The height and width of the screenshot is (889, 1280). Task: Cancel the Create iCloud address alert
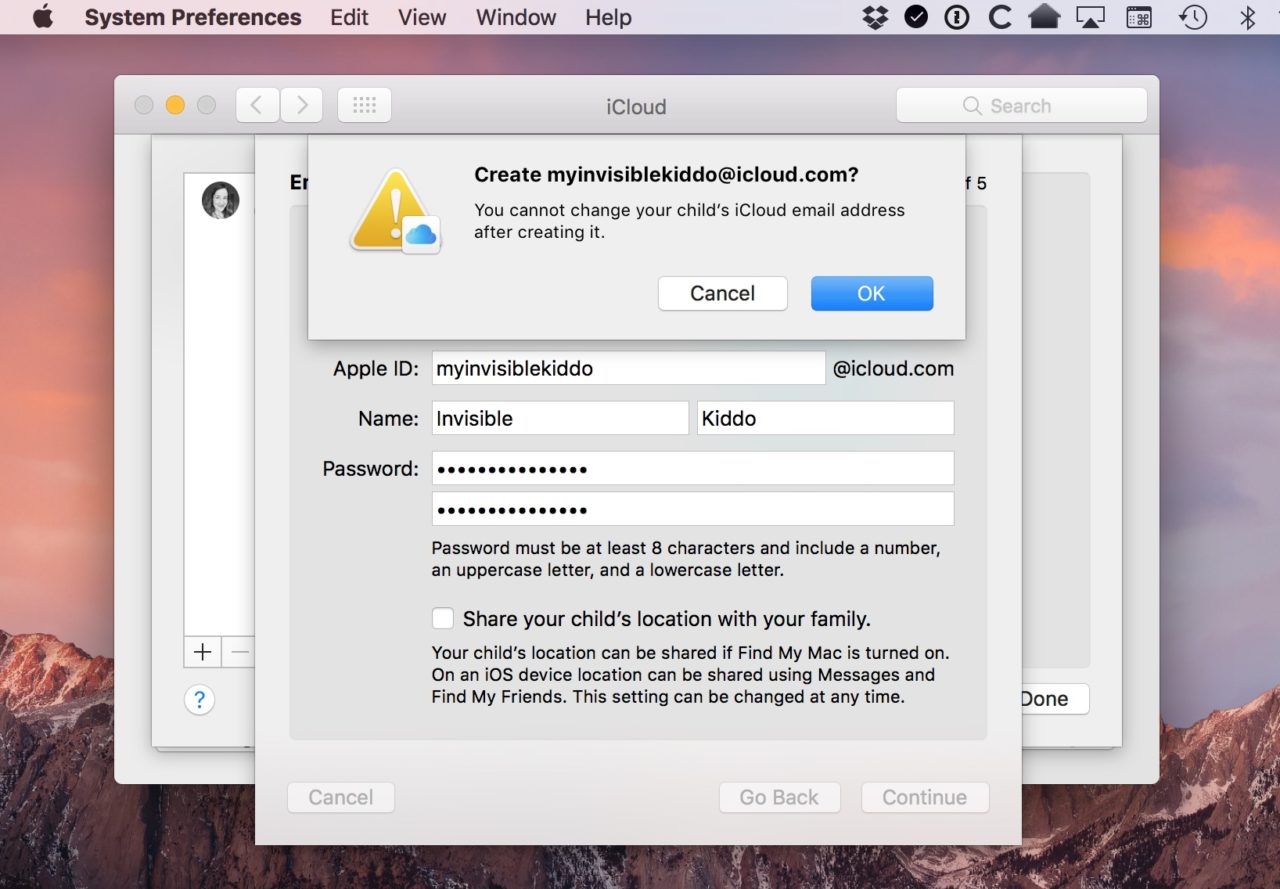pos(722,293)
